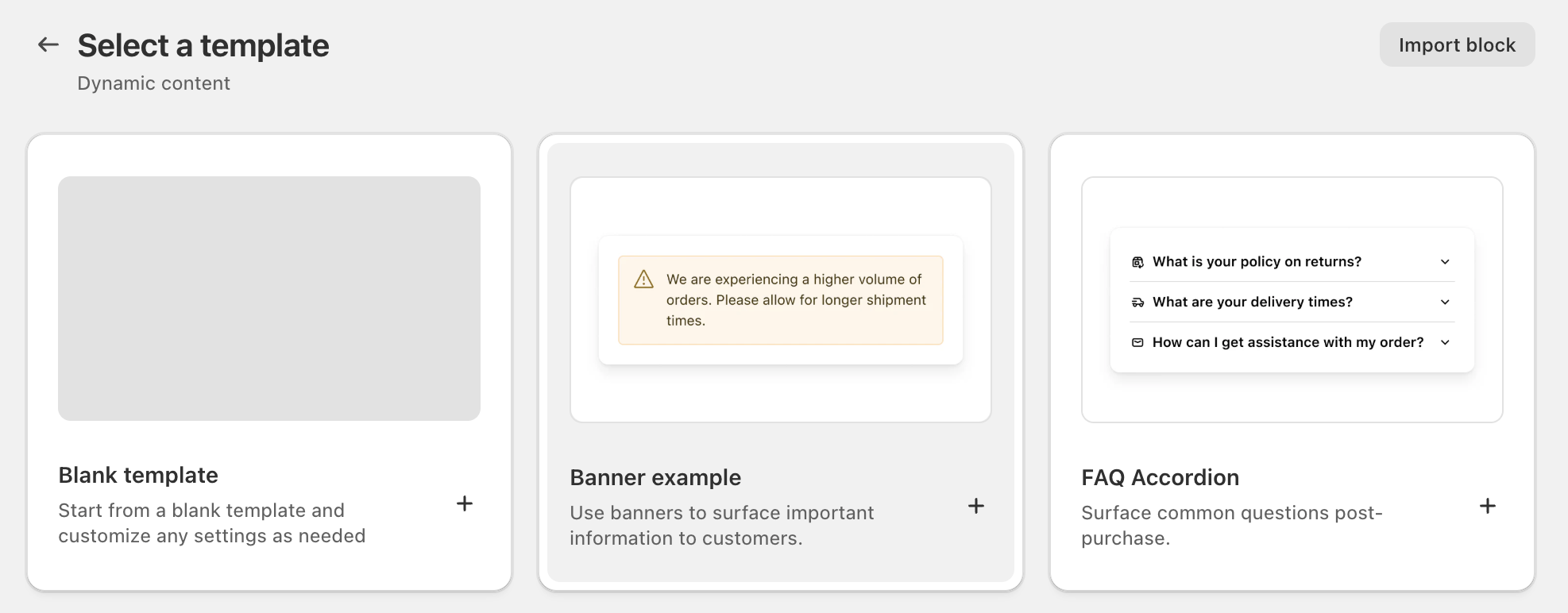
Task: Click the higher volume of orders banner text
Action: point(795,300)
